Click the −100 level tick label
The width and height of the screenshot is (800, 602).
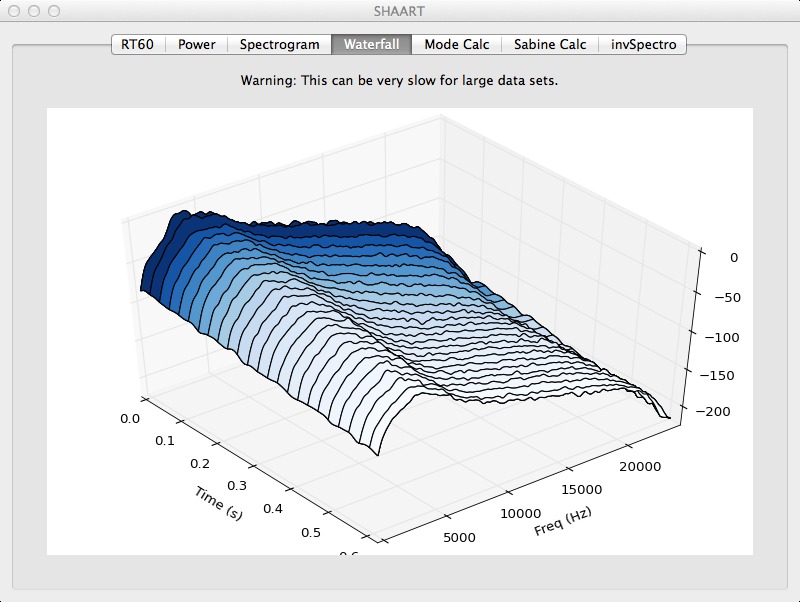coord(722,337)
